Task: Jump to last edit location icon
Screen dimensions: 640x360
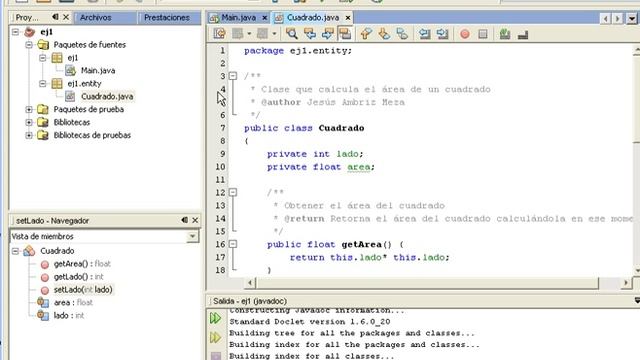Action: pos(219,34)
